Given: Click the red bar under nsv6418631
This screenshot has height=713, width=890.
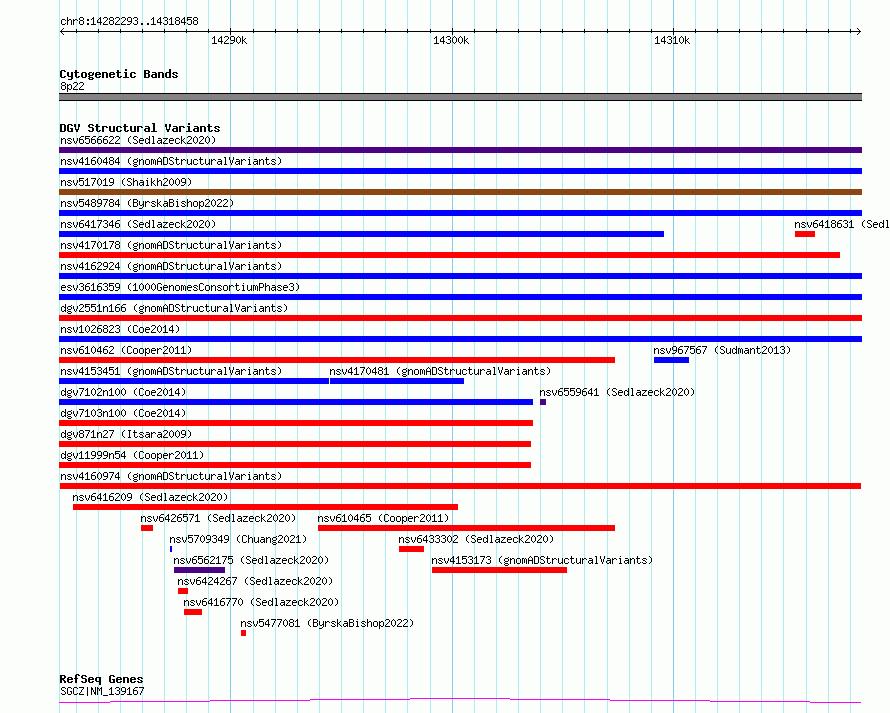Looking at the screenshot, I should (x=805, y=234).
